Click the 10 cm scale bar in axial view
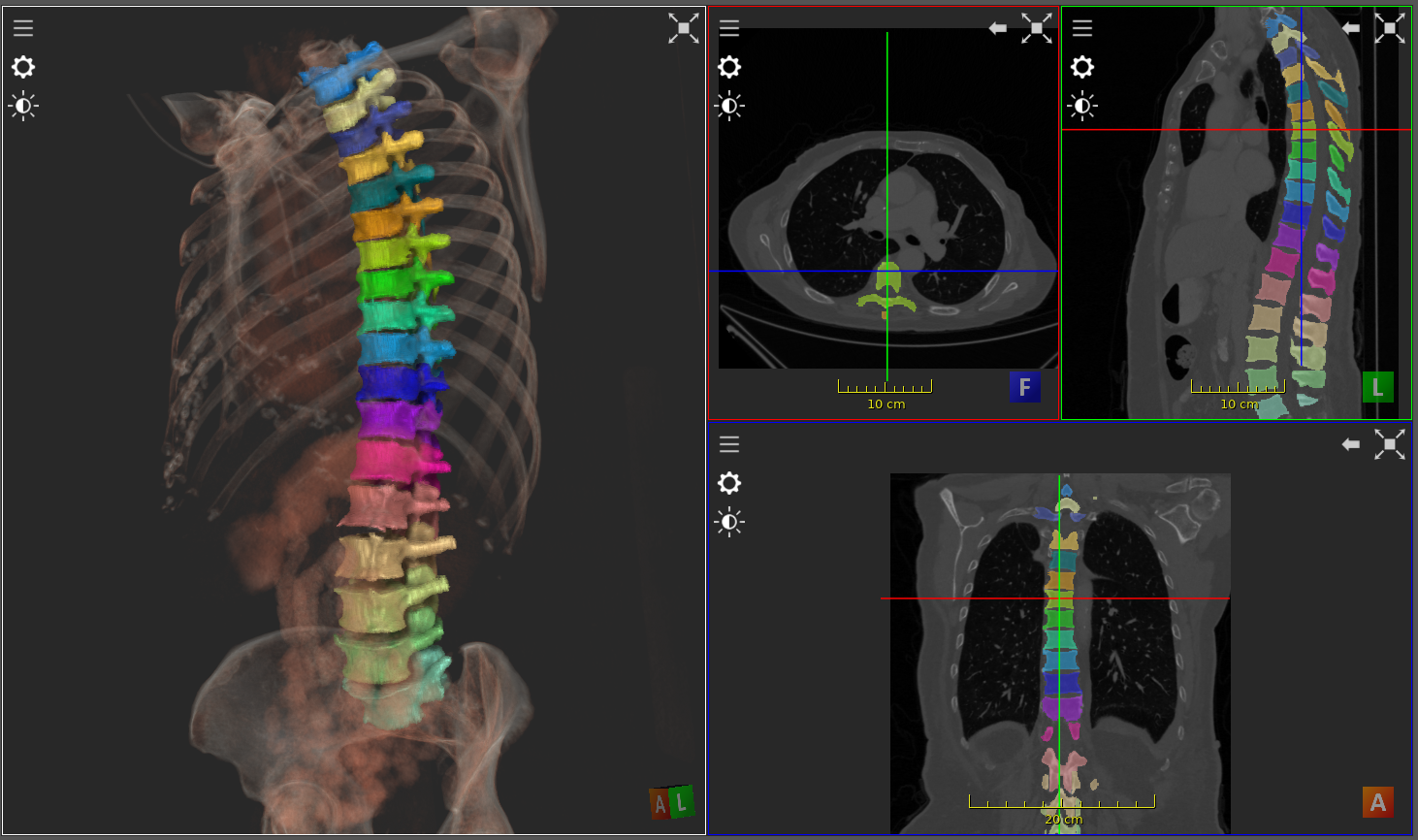The width and height of the screenshot is (1418, 840). tap(885, 392)
